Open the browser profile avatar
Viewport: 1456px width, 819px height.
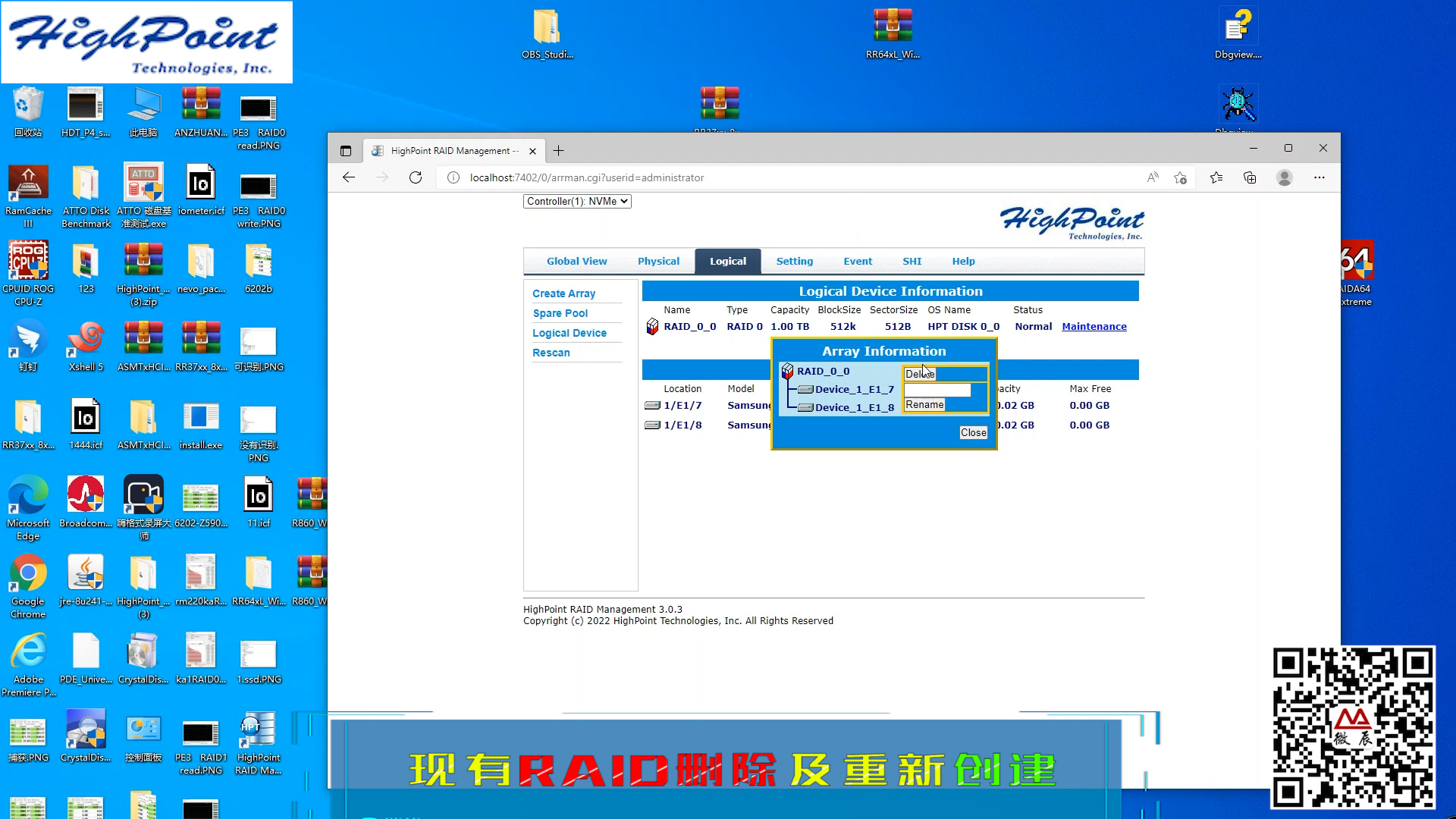coord(1285,177)
